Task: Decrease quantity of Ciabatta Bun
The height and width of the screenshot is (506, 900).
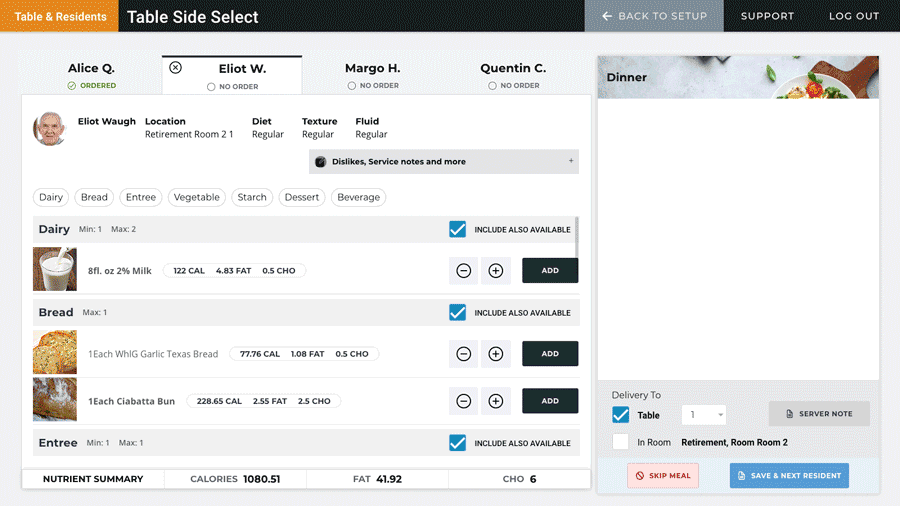Action: click(464, 401)
